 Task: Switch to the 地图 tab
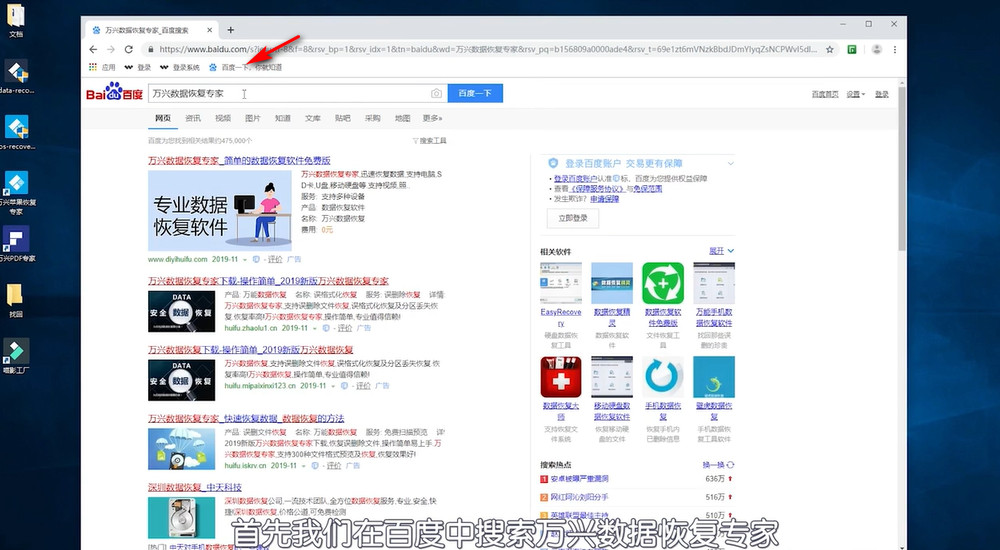tap(402, 118)
